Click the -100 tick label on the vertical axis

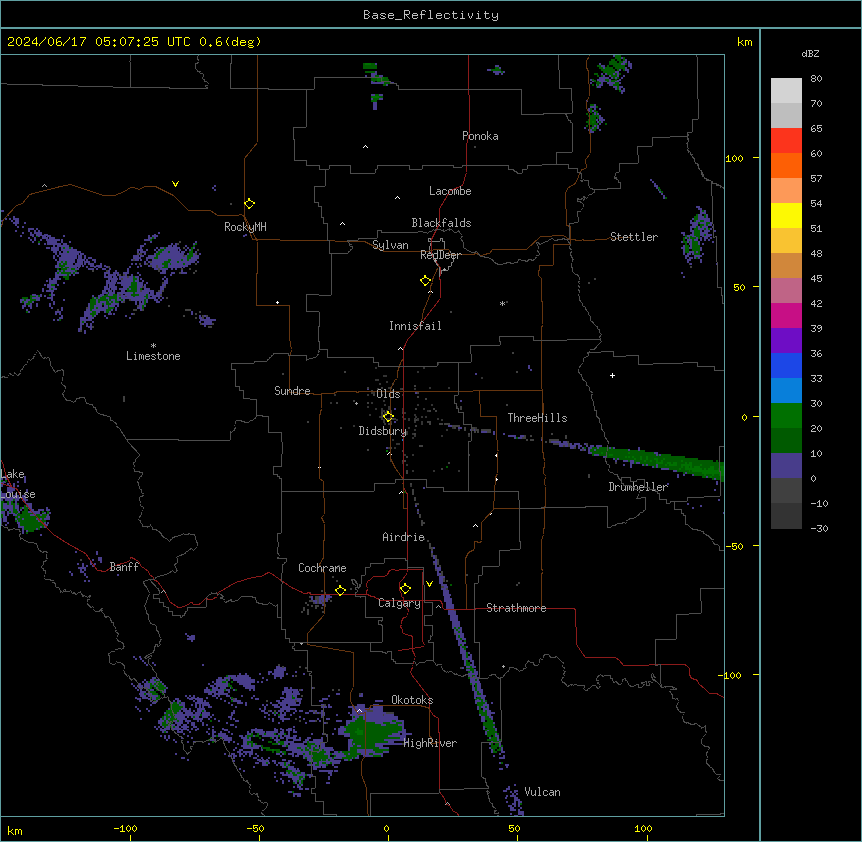tap(731, 675)
